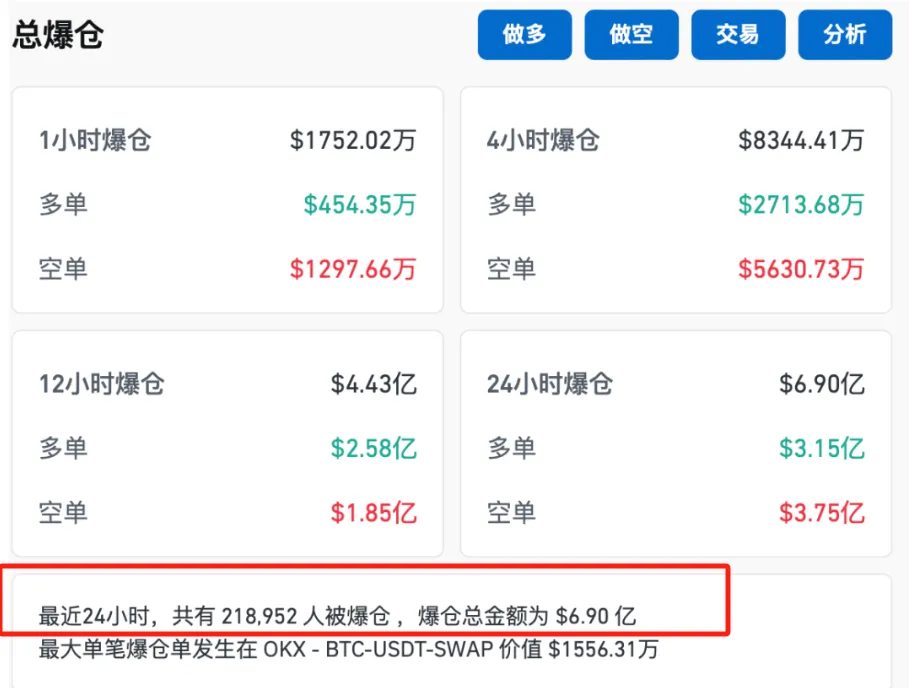Click the red $1297.66万 short value
The image size is (909, 688).
[x=353, y=269]
